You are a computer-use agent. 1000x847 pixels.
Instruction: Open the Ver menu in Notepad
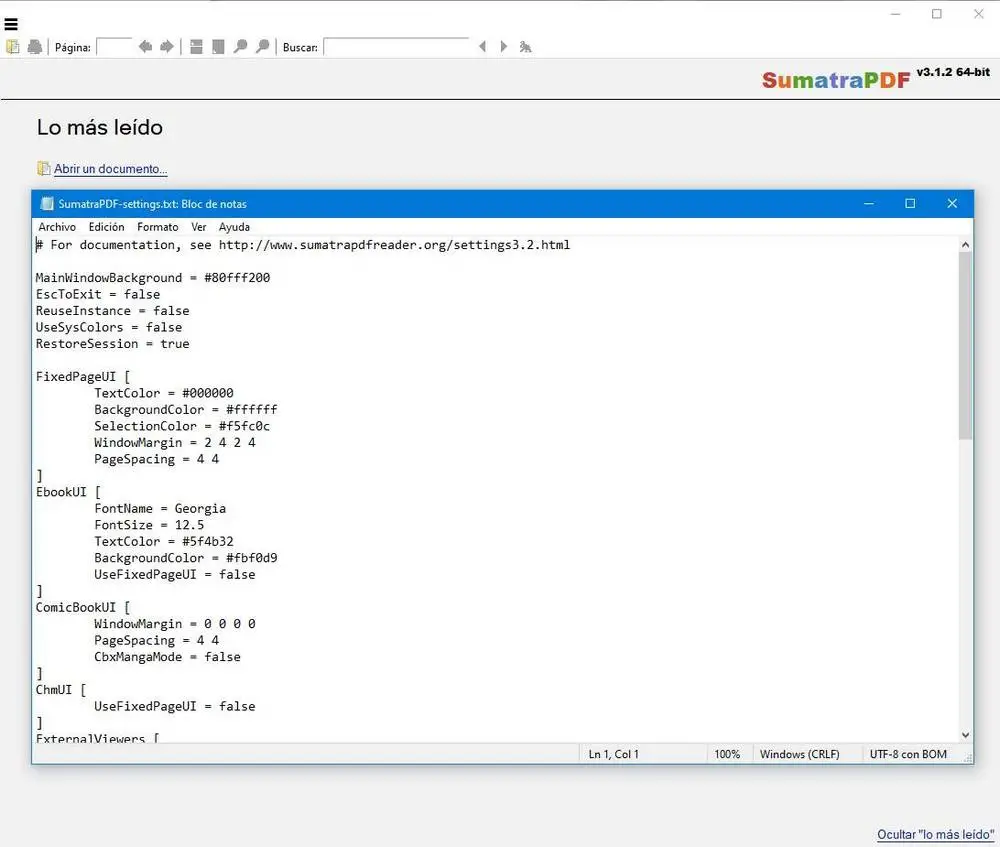pos(198,227)
